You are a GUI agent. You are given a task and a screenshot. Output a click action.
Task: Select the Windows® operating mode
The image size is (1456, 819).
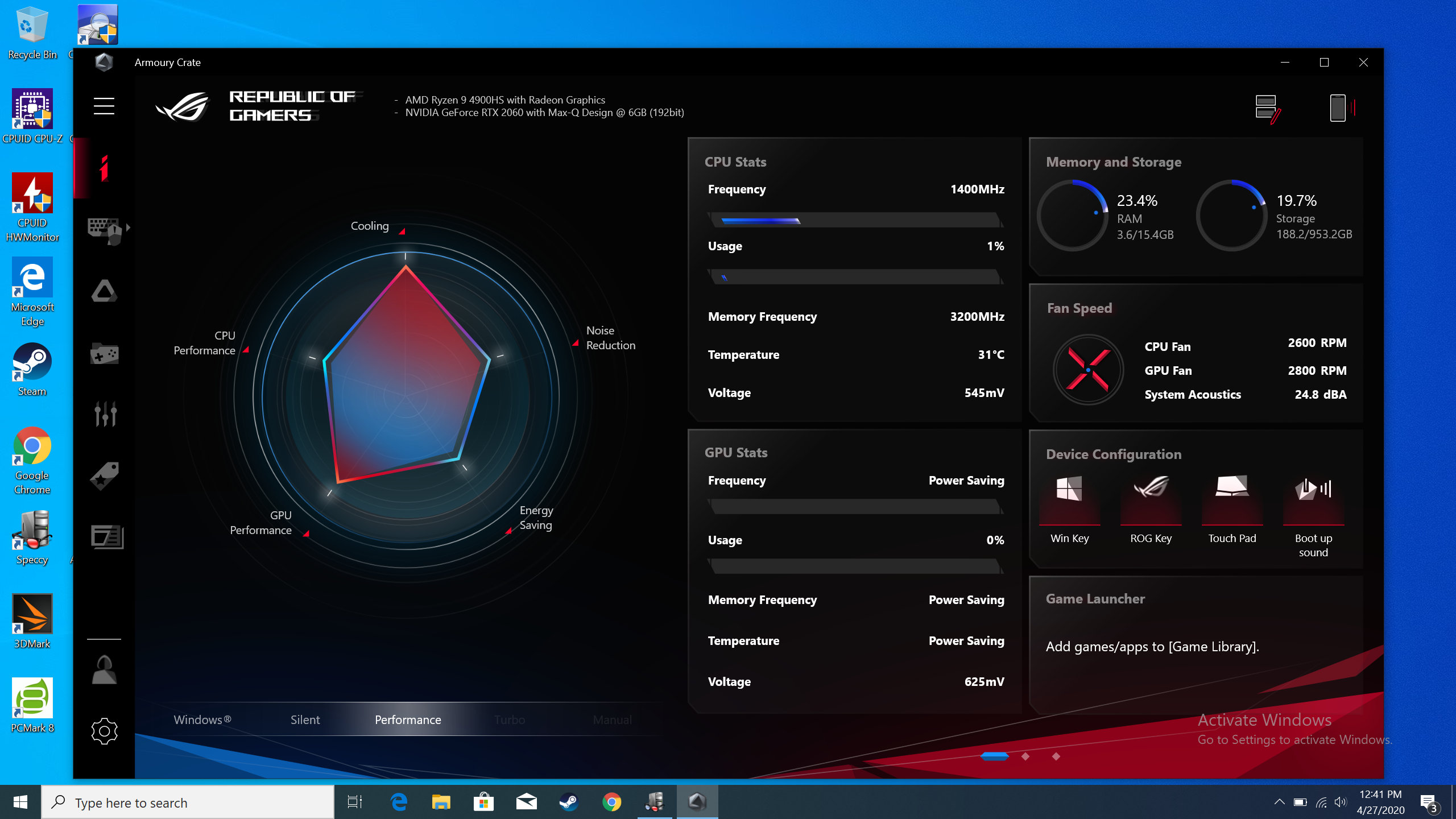pyautogui.click(x=202, y=719)
